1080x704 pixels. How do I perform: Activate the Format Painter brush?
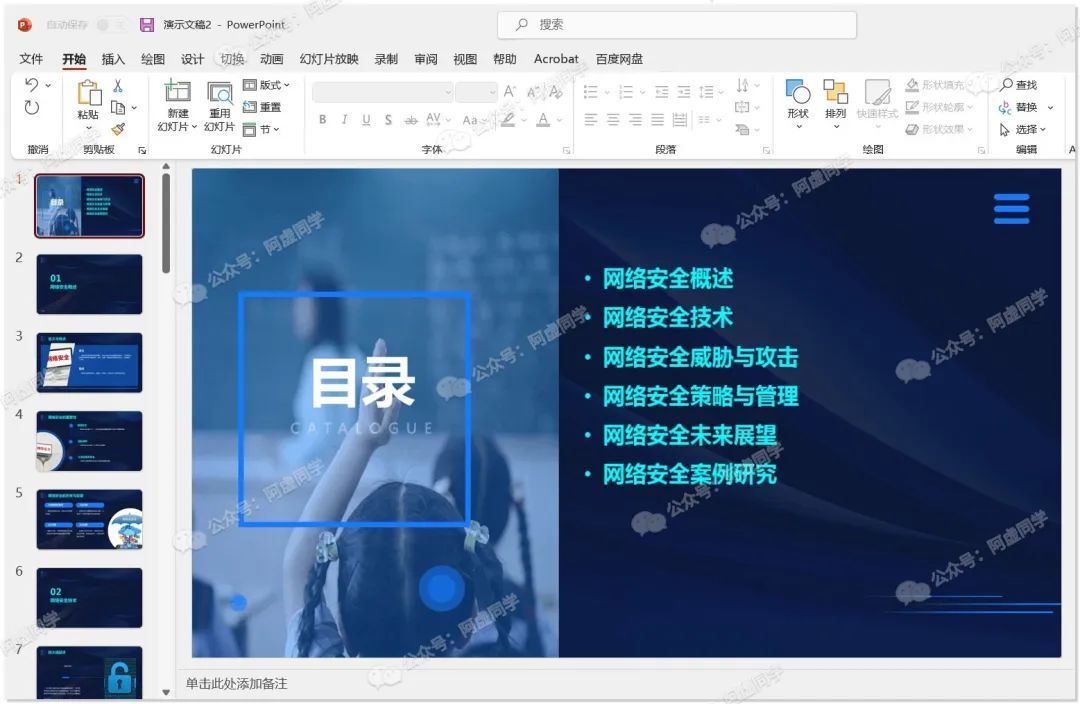click(118, 130)
